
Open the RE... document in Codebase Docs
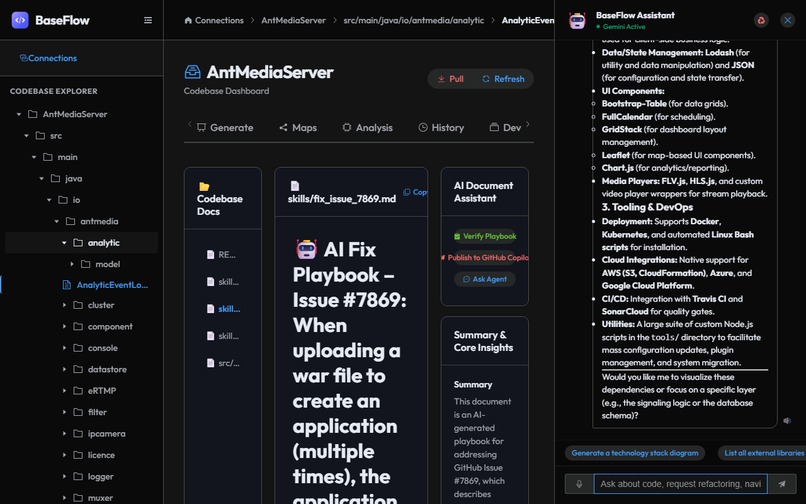tap(222, 255)
